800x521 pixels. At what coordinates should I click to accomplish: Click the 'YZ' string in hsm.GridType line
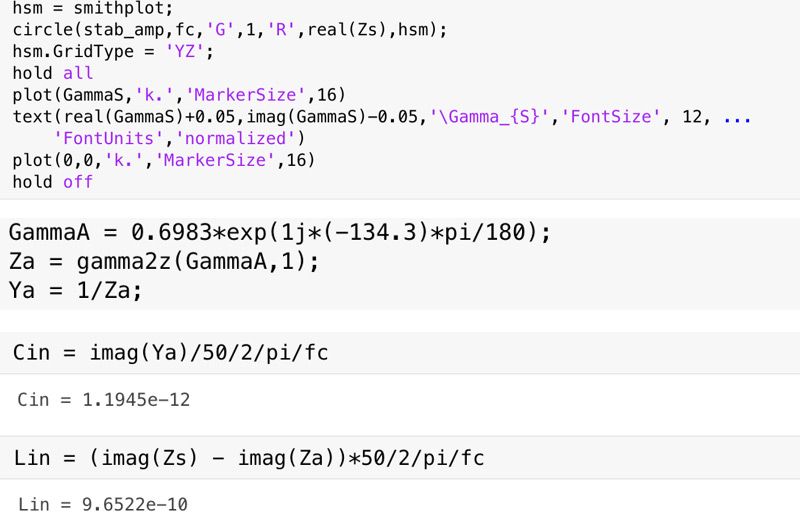[194, 52]
